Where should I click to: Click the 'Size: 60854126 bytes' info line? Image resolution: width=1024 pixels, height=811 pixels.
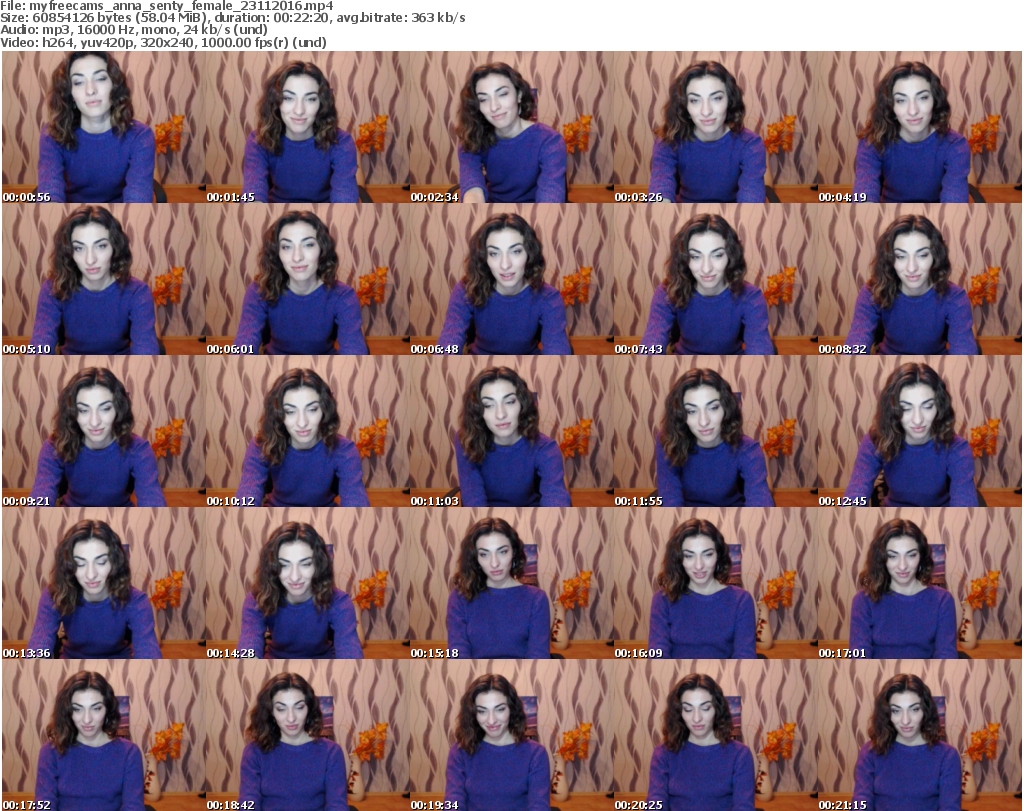tap(232, 18)
